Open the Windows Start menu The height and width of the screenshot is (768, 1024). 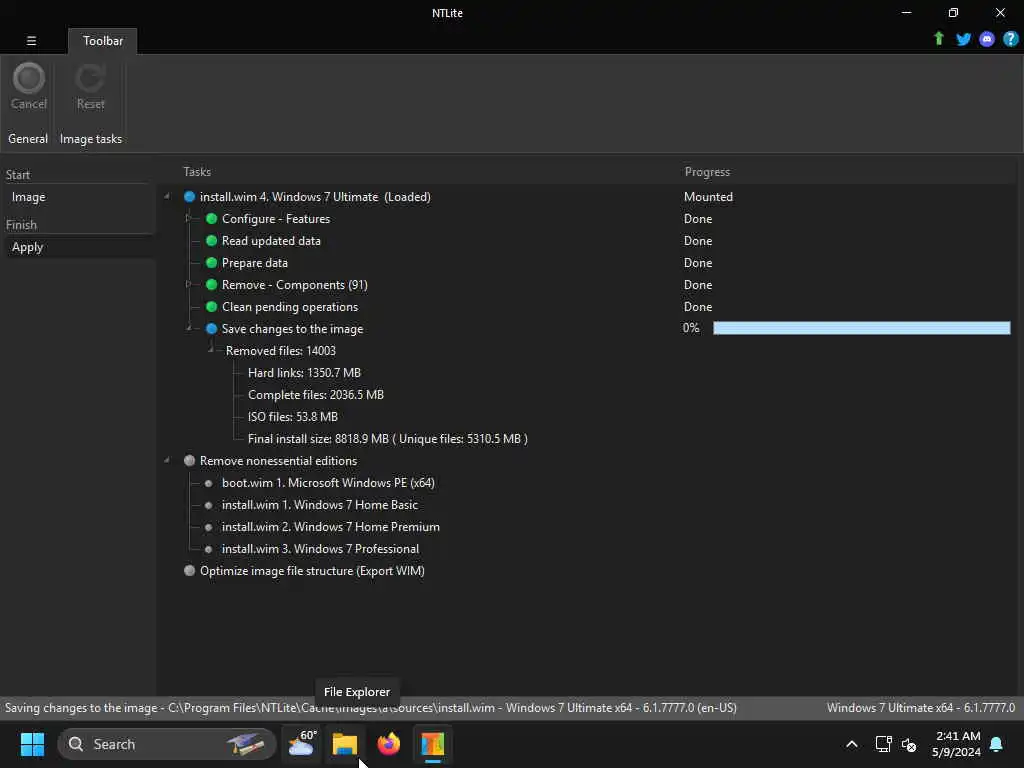point(32,744)
